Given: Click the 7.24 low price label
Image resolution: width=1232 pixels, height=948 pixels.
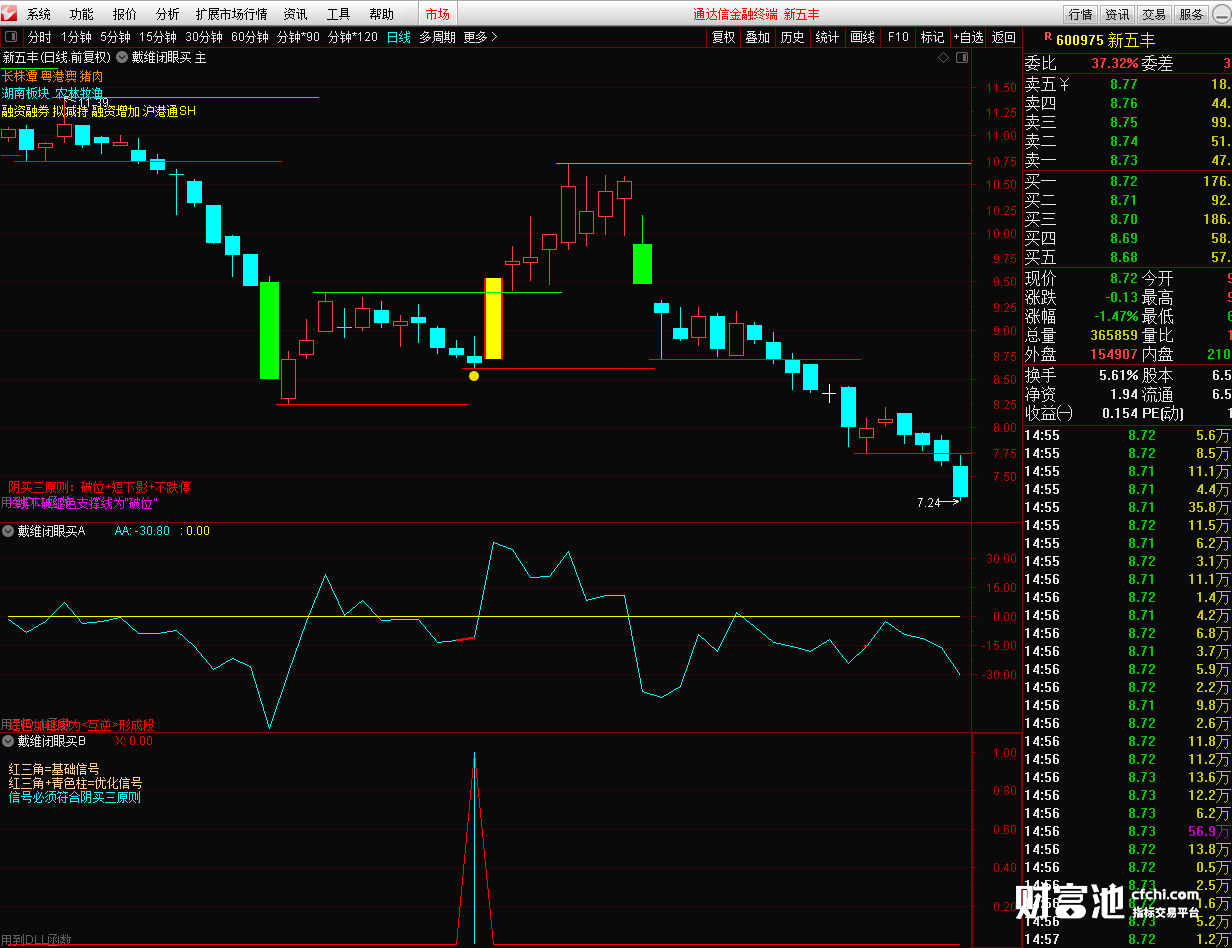Looking at the screenshot, I should click(x=928, y=503).
